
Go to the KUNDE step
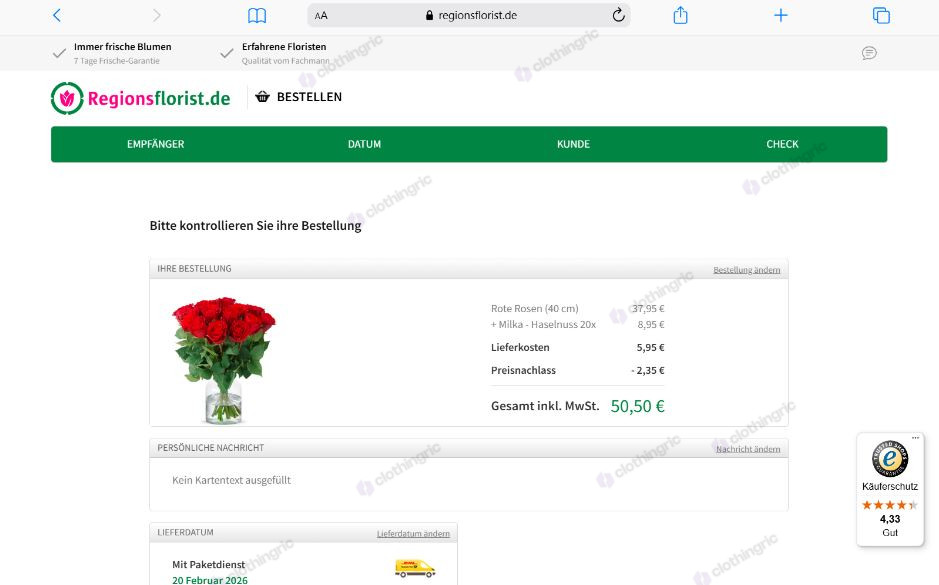click(x=573, y=144)
